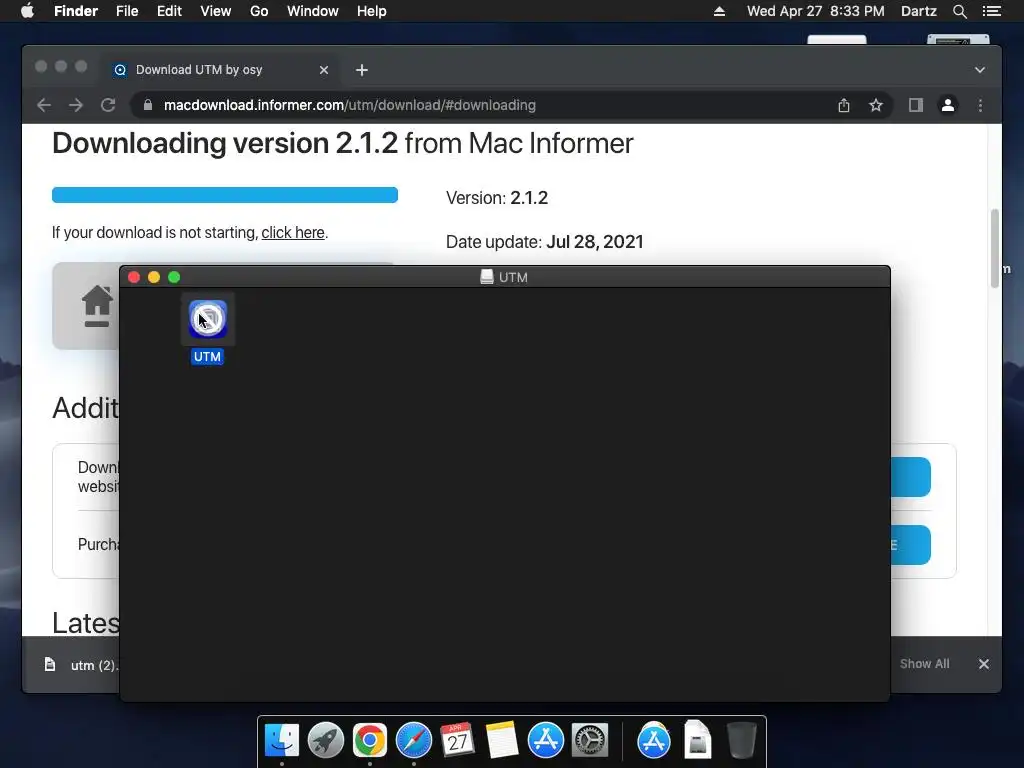Screen dimensions: 1024x768
Task: Open Calendar from the Dock
Action: (457, 741)
